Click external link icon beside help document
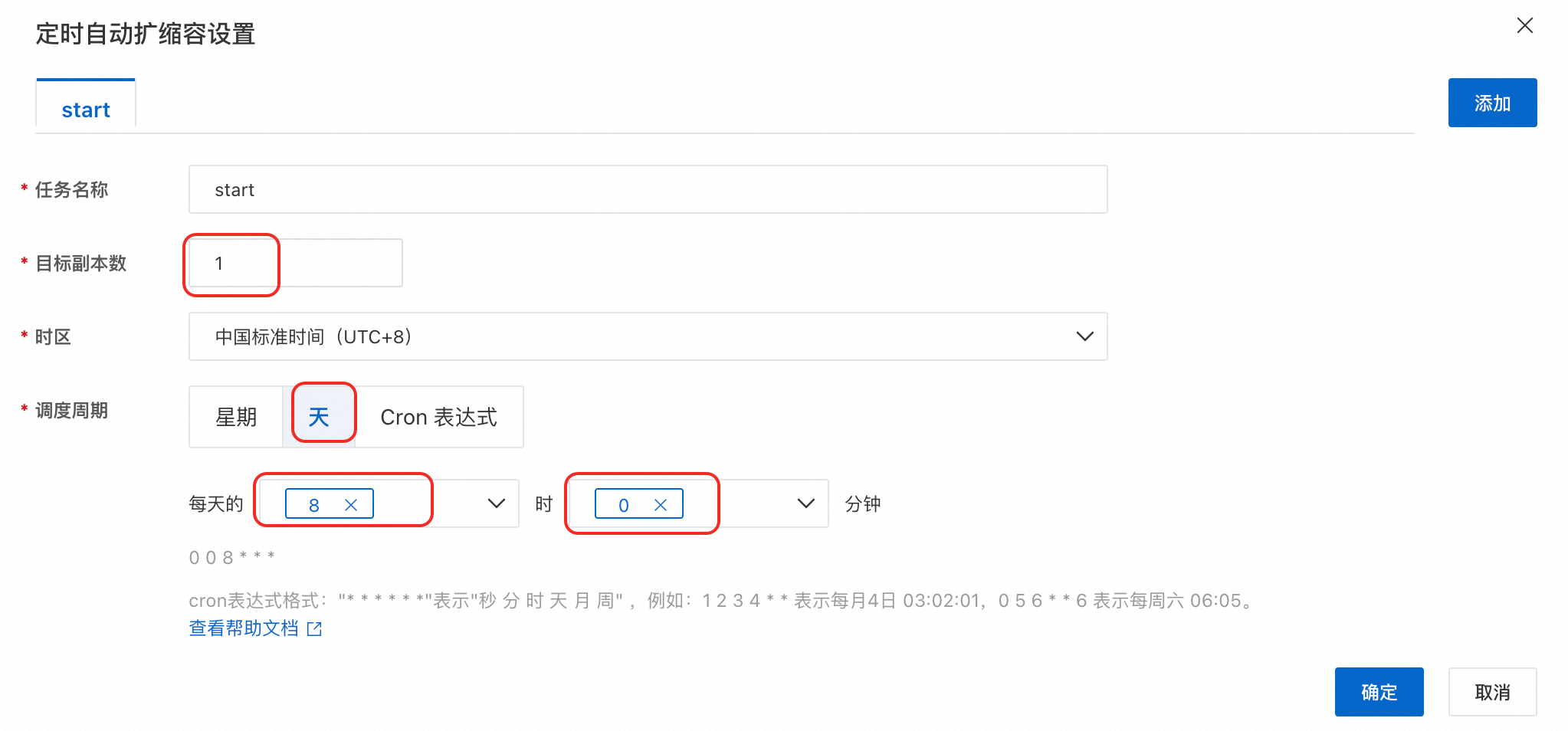 [x=314, y=629]
